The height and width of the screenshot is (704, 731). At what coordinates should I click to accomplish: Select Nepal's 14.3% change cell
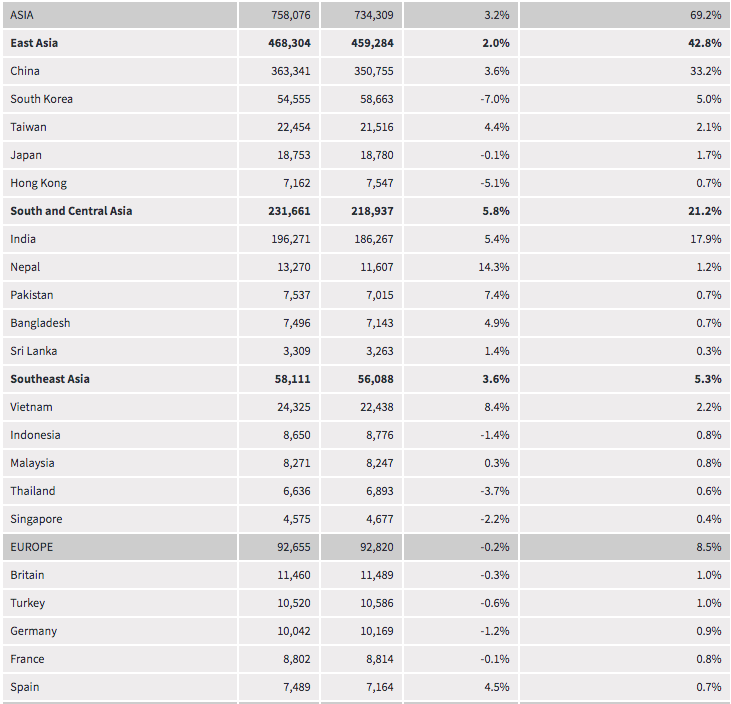[x=494, y=267]
